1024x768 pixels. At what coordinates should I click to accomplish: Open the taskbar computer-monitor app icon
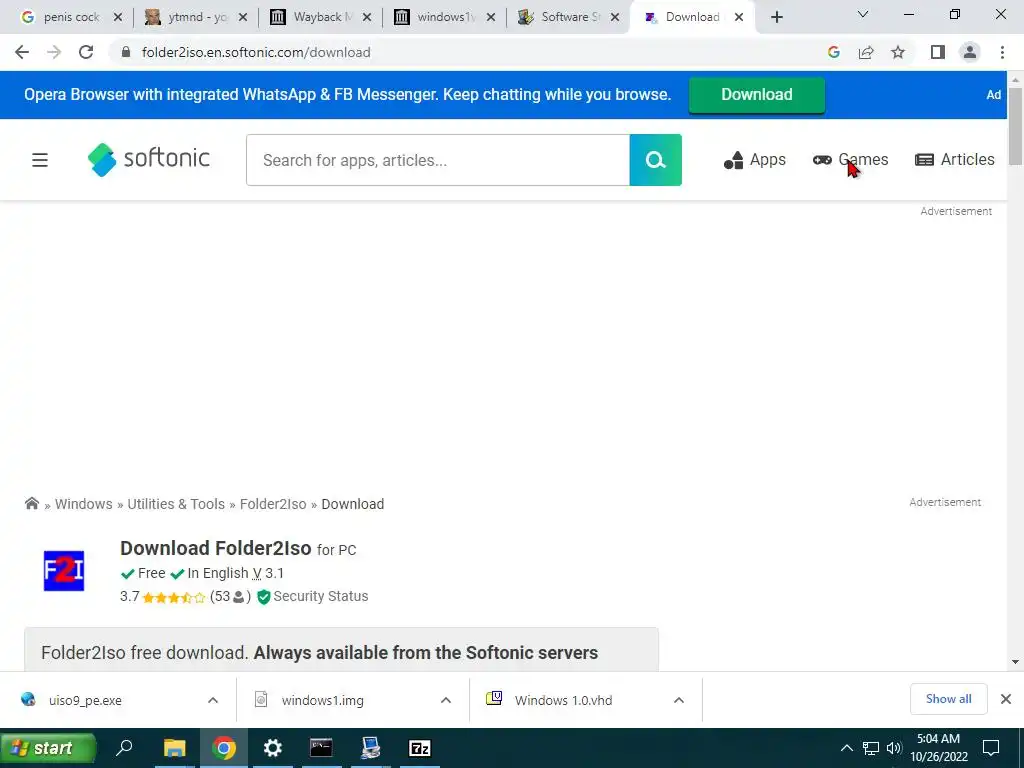[370, 748]
